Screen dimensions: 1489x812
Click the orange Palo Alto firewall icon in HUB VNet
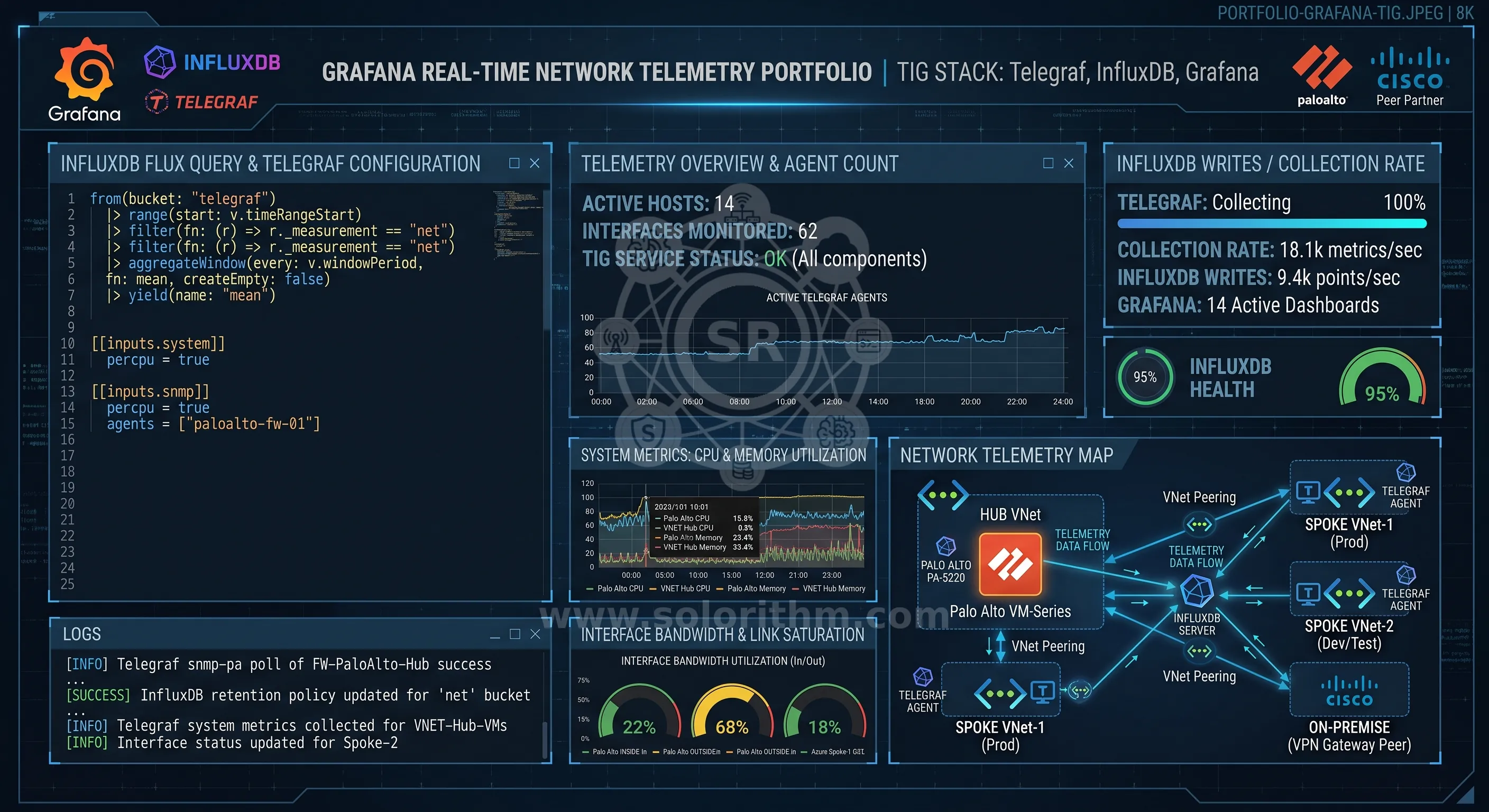click(x=1010, y=564)
